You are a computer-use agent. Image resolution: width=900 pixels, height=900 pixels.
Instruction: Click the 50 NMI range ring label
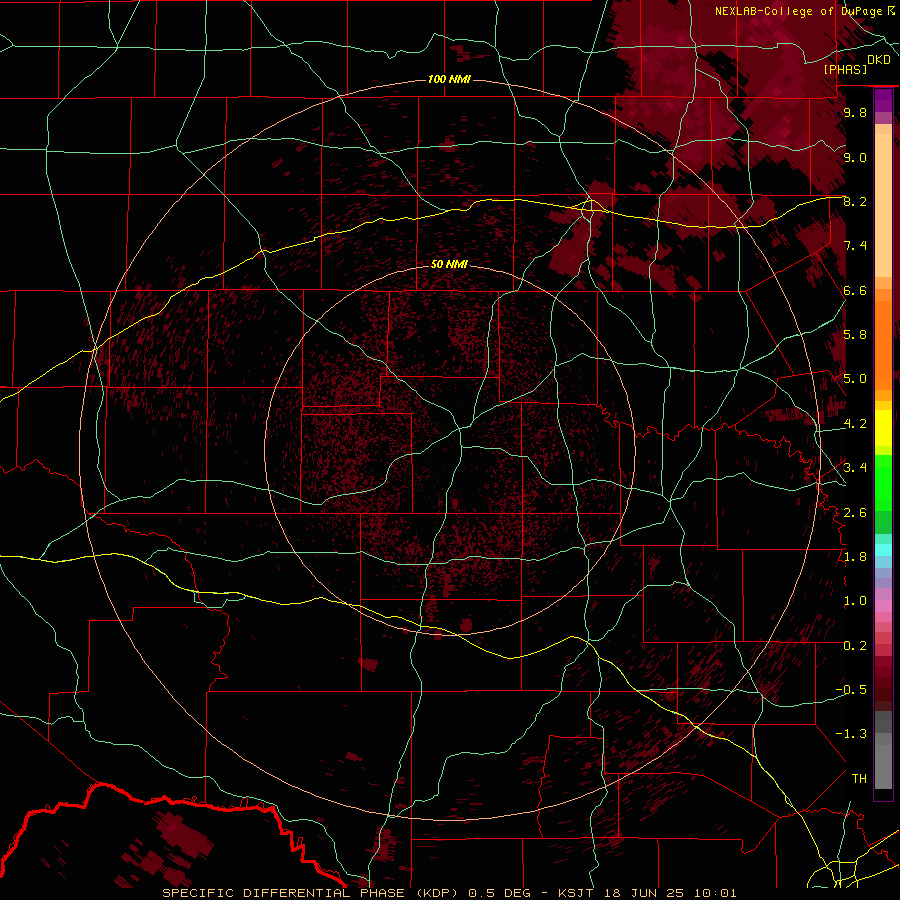(x=449, y=264)
